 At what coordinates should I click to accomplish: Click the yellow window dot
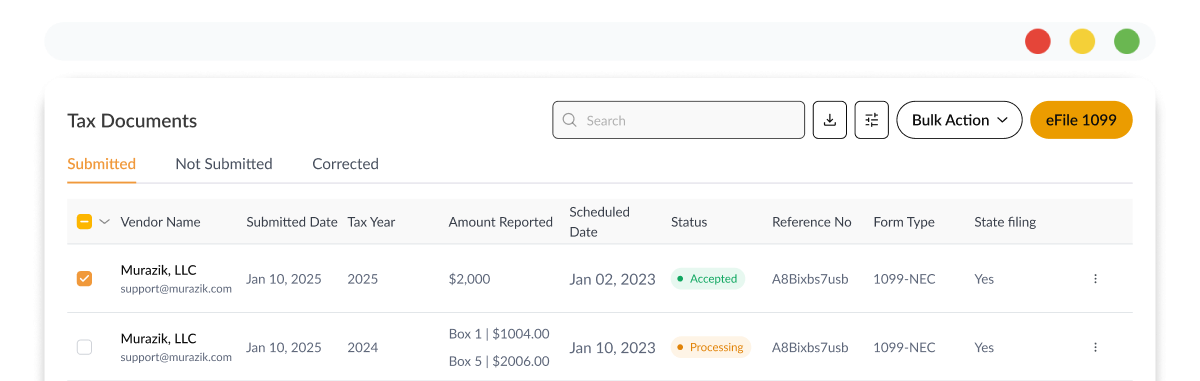coord(1082,41)
